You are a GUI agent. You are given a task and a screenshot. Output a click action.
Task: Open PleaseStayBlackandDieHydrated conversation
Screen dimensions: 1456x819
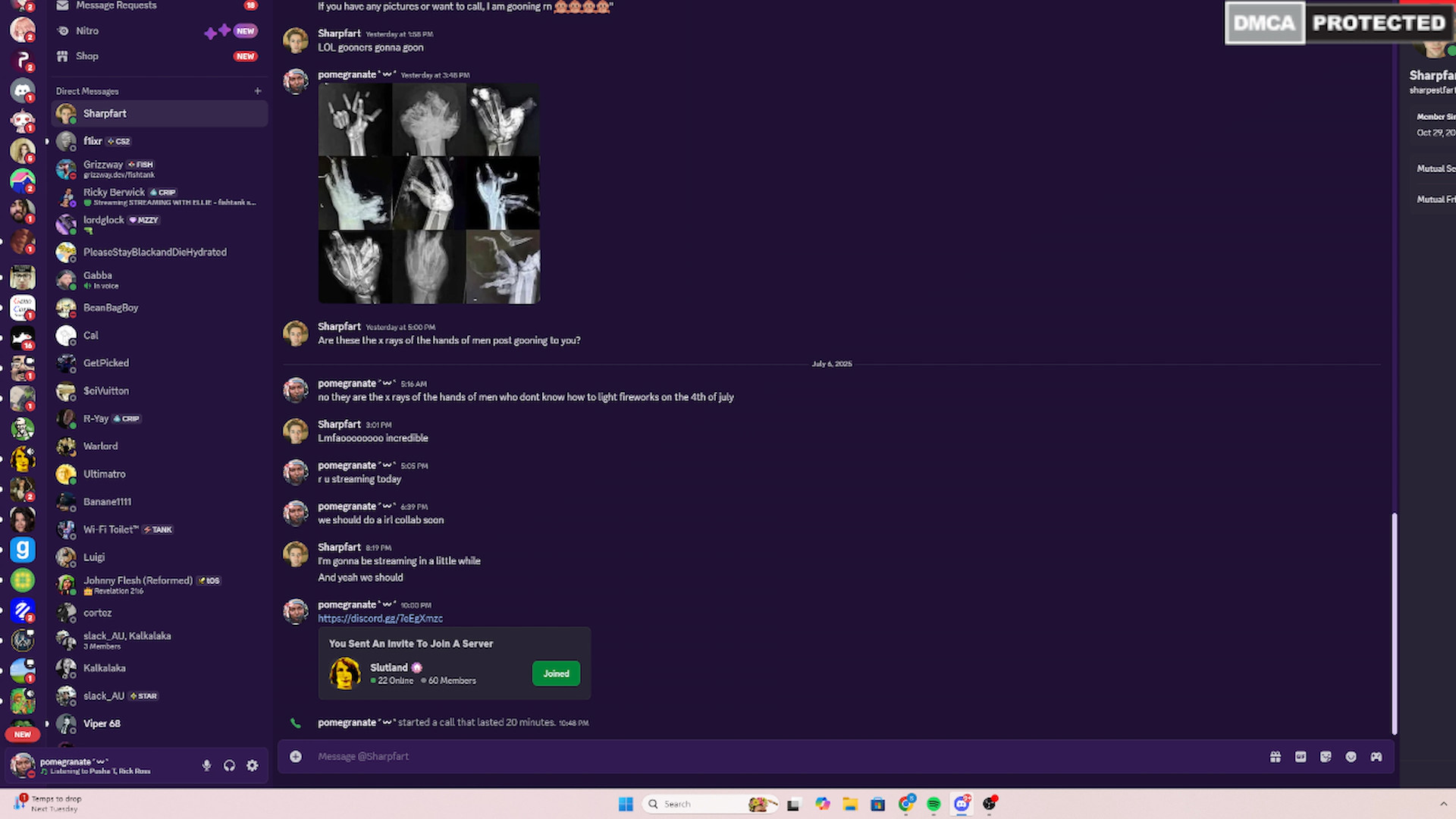coord(159,252)
